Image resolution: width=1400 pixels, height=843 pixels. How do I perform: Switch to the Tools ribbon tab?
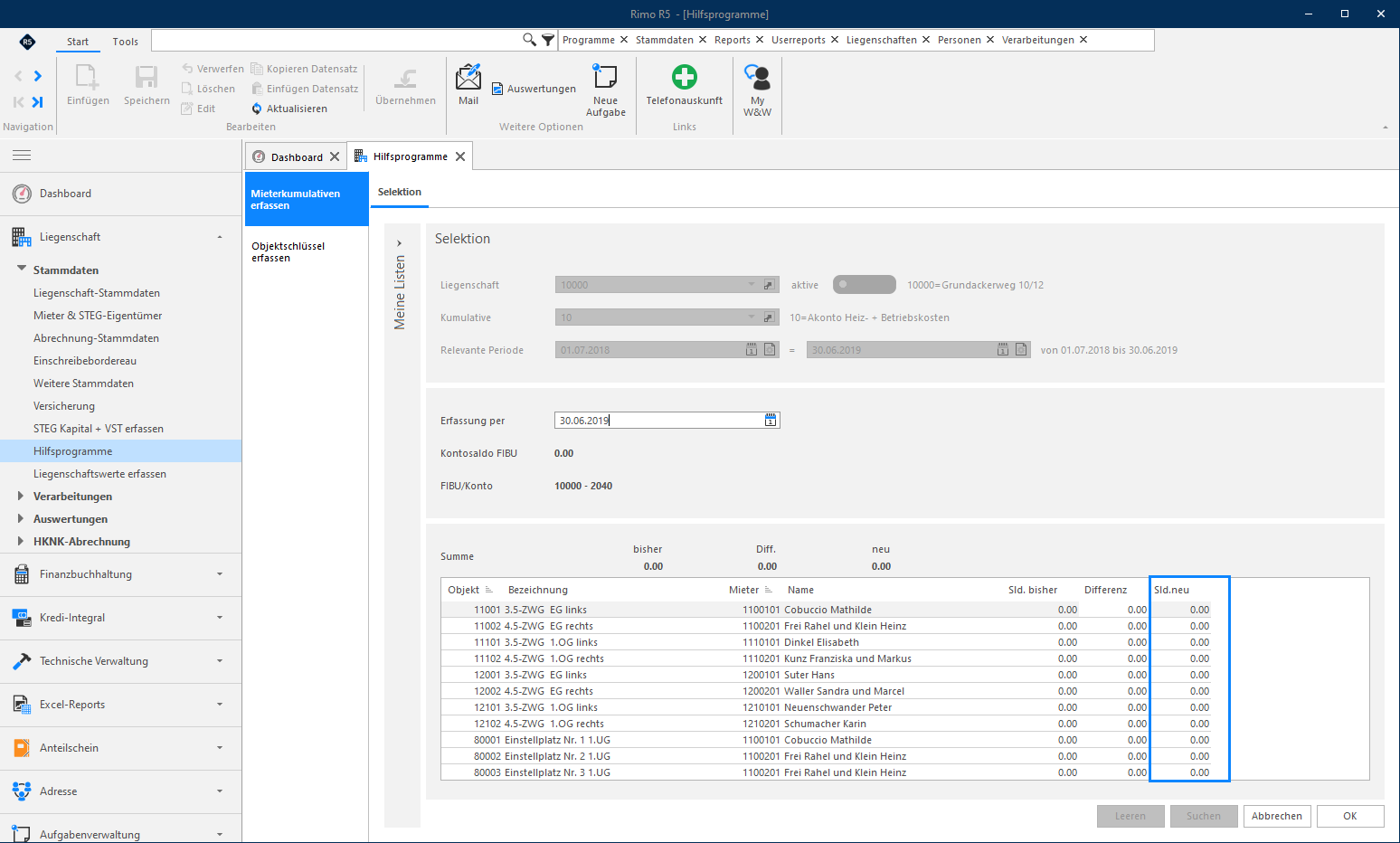tap(126, 42)
